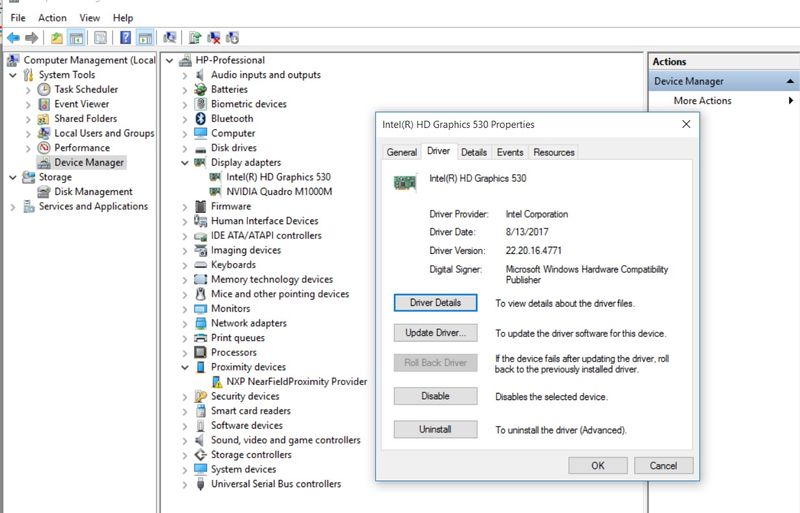The image size is (800, 513).
Task: Click the Up One Level folder icon
Action: pyautogui.click(x=57, y=38)
